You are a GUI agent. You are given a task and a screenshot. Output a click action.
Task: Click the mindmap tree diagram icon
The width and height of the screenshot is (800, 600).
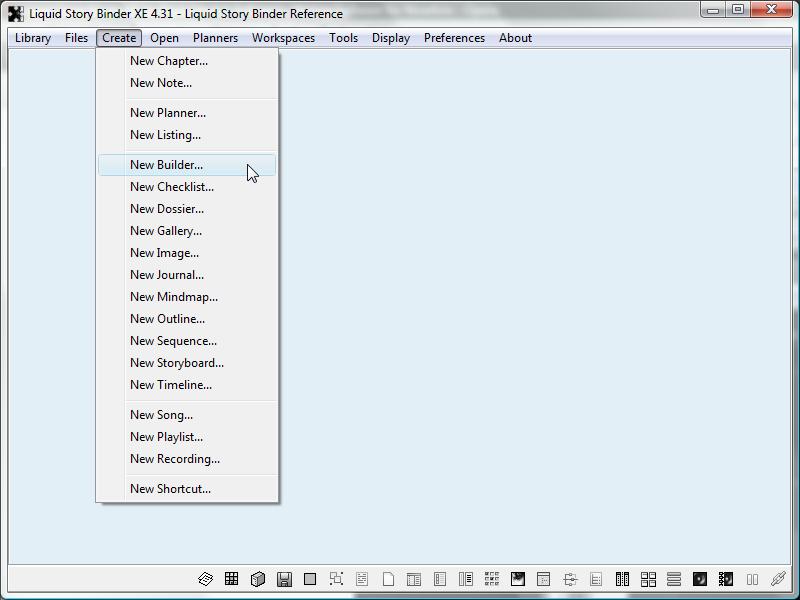tap(570, 579)
